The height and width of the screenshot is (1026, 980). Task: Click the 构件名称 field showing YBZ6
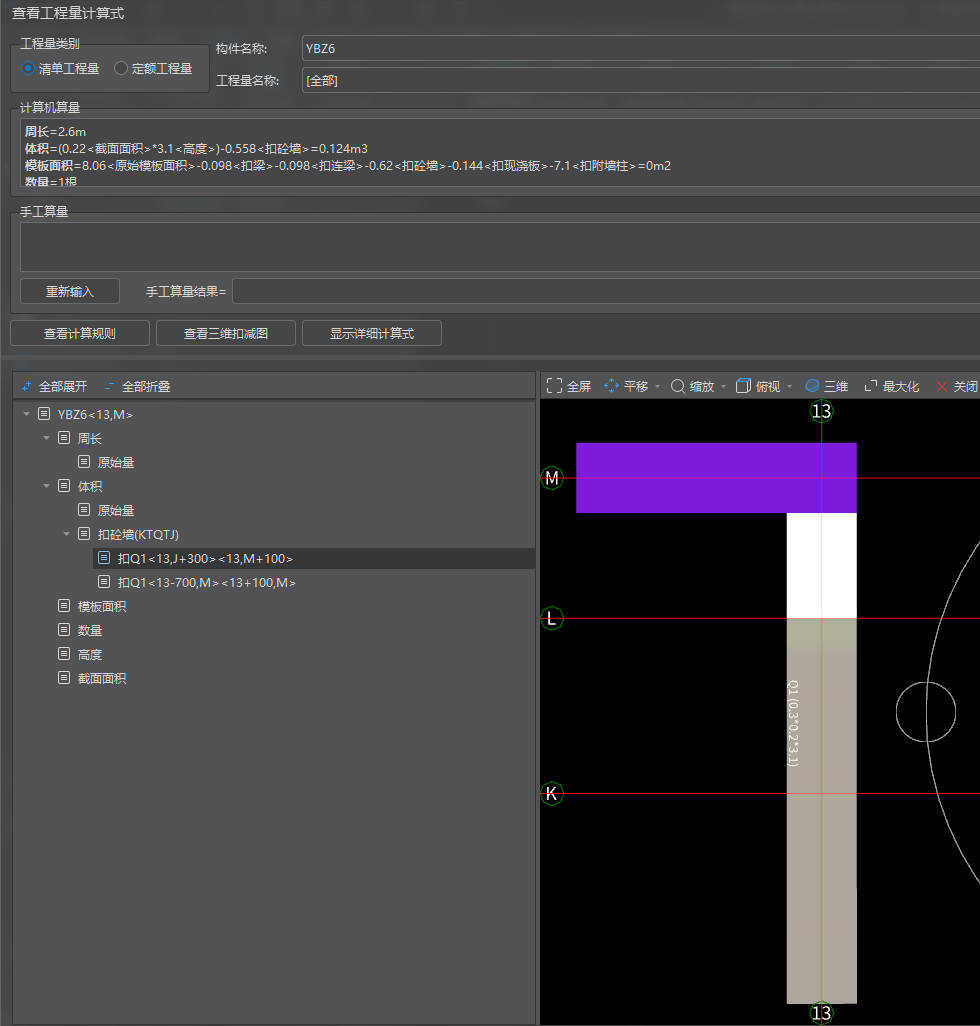[x=641, y=48]
